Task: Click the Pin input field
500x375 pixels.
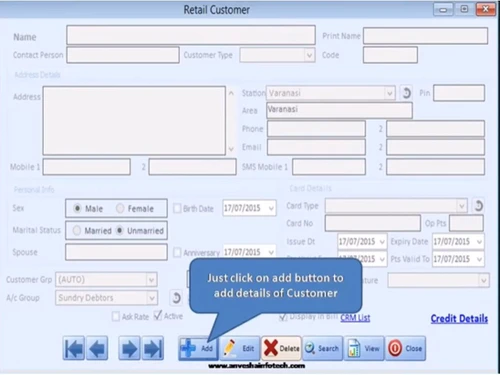Action: coord(459,93)
